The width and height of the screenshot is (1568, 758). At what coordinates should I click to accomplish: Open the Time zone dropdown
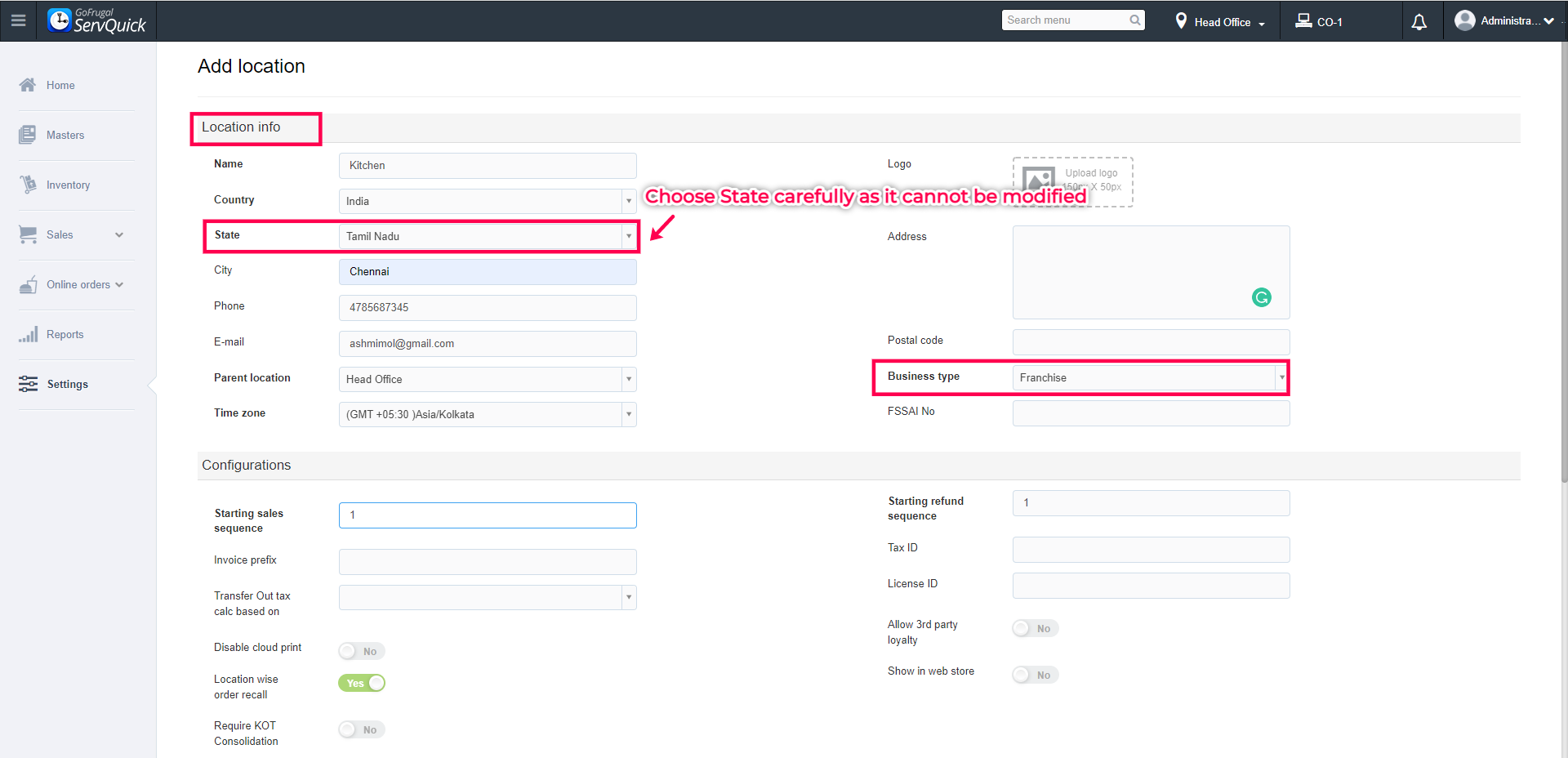488,414
